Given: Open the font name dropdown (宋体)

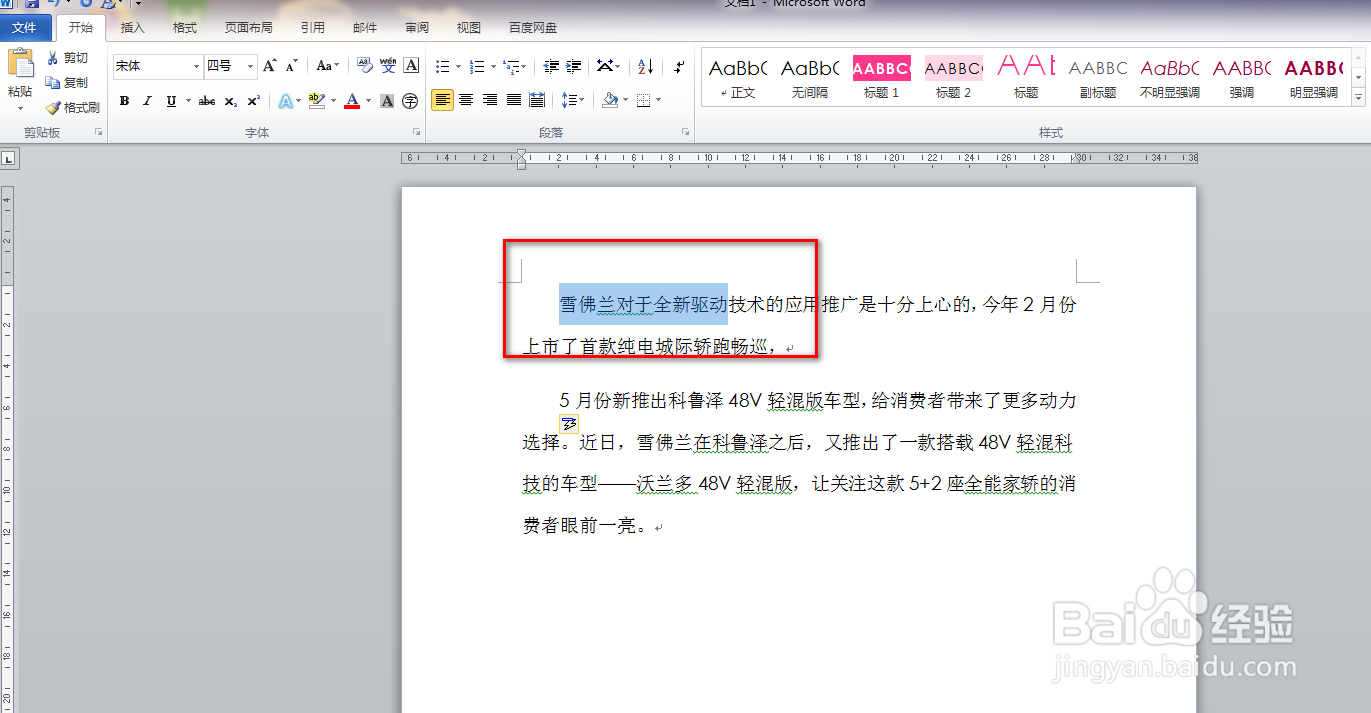Looking at the screenshot, I should [x=195, y=66].
